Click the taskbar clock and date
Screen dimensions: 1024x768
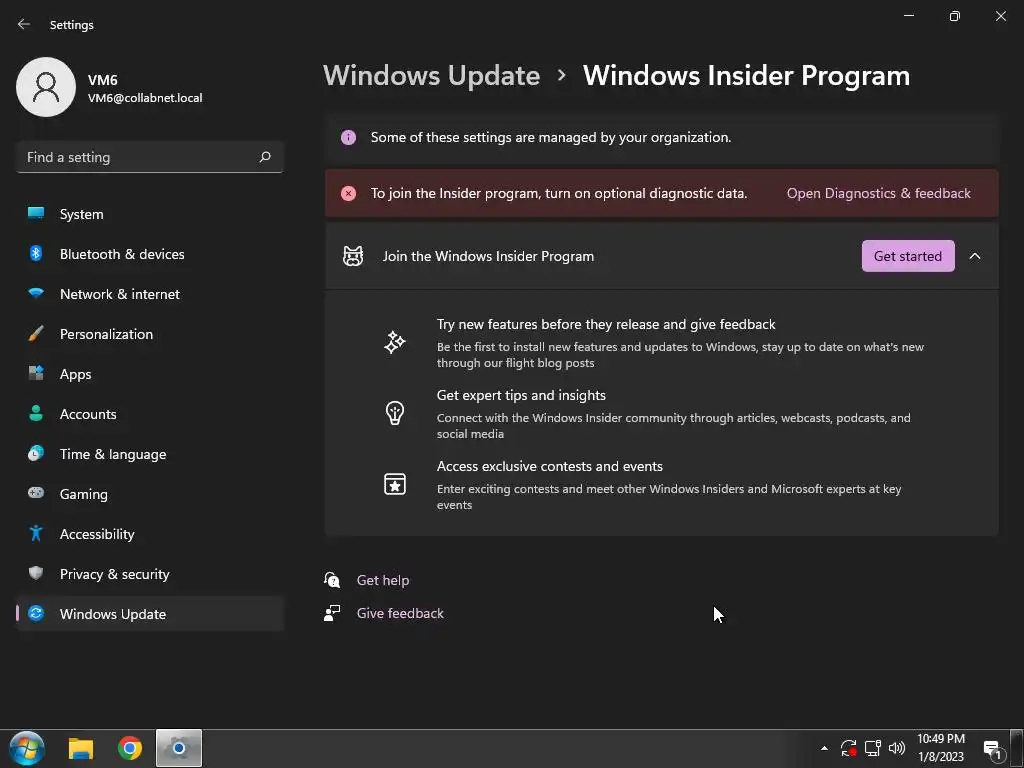coord(941,748)
